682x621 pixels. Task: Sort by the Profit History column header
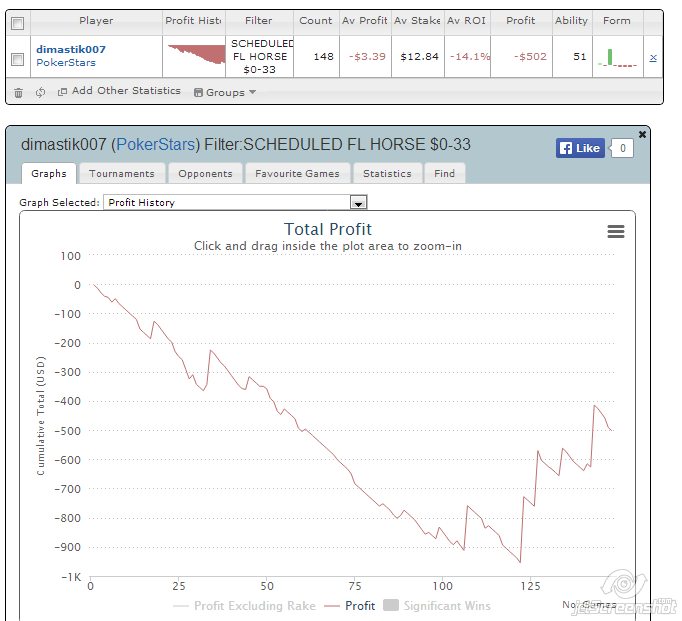pyautogui.click(x=194, y=20)
